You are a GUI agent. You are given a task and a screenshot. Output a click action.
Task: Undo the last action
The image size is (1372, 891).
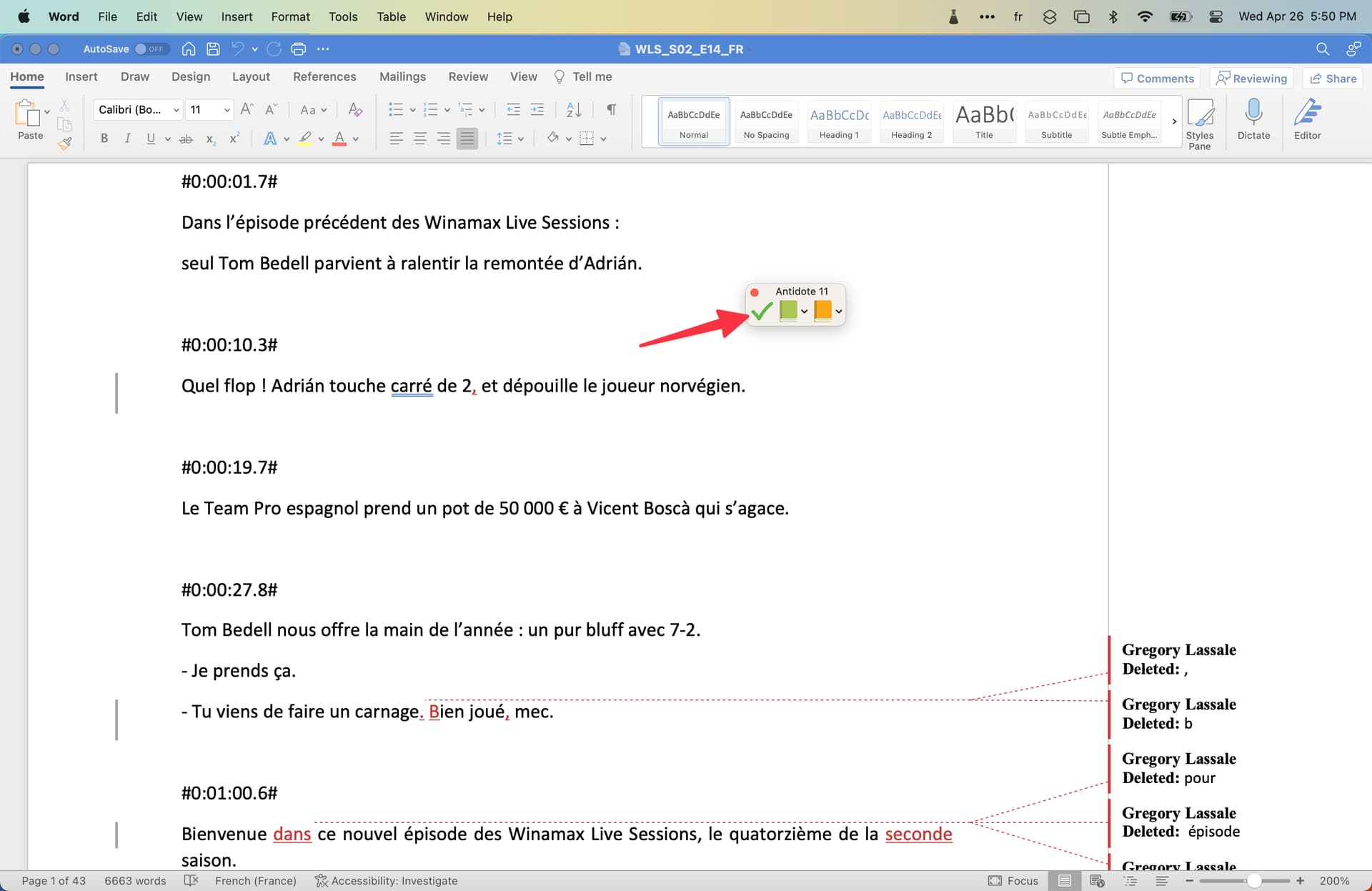tap(238, 49)
